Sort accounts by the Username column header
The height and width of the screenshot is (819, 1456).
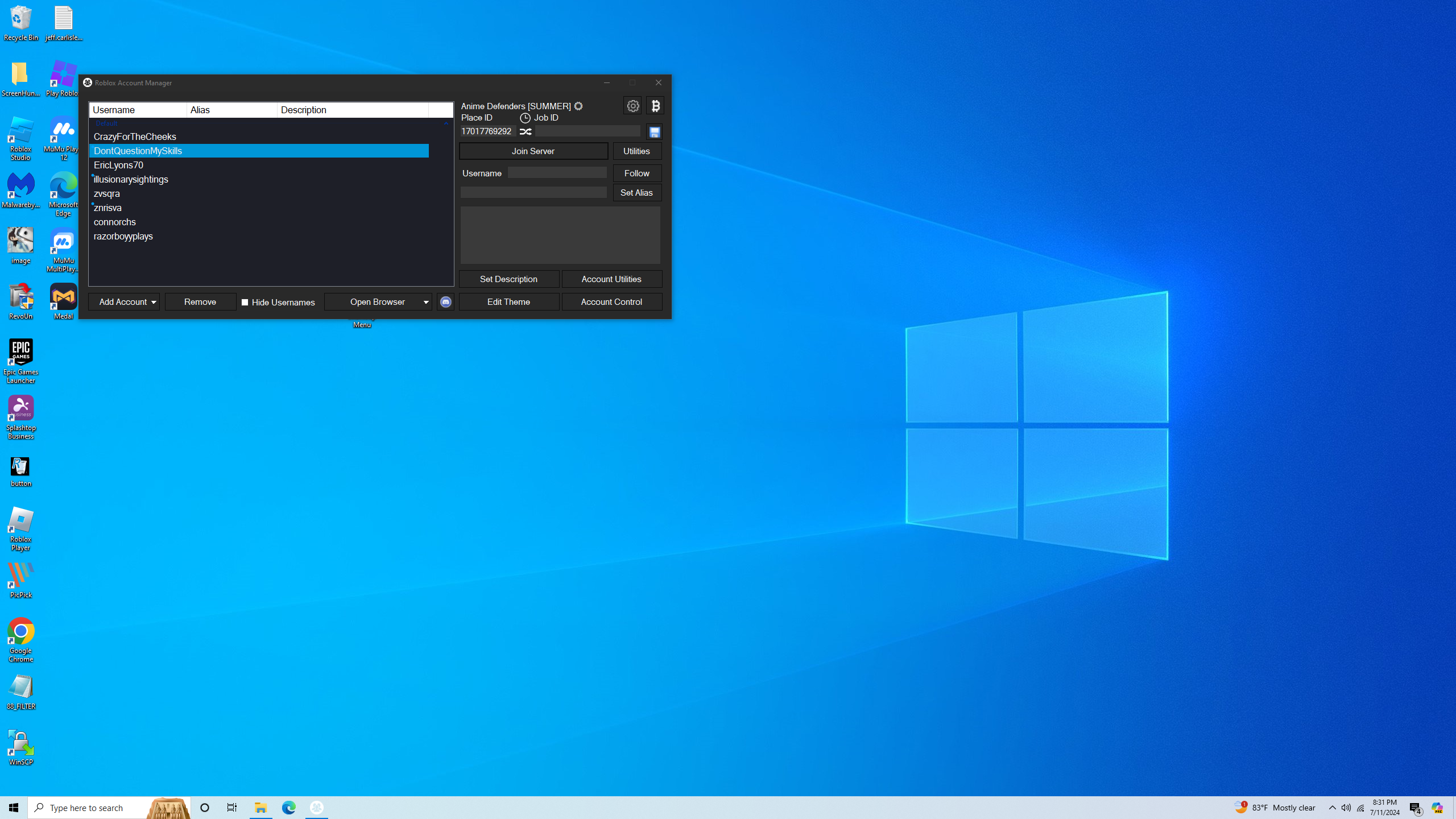coord(138,110)
